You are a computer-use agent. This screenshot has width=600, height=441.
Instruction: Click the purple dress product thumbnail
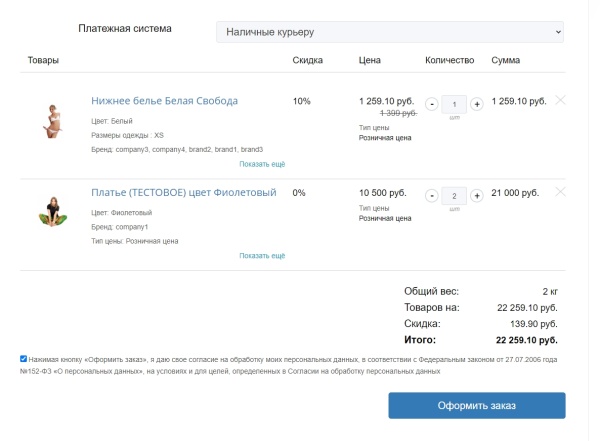tap(52, 212)
